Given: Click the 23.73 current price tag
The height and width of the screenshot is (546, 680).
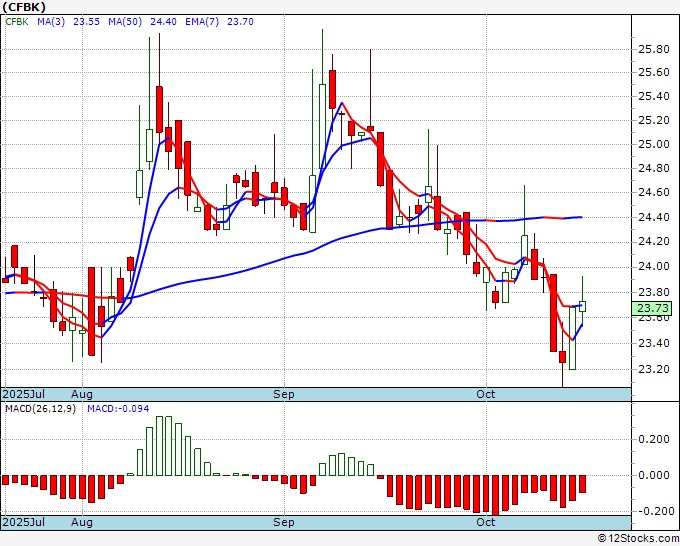Looking at the screenshot, I should (651, 308).
